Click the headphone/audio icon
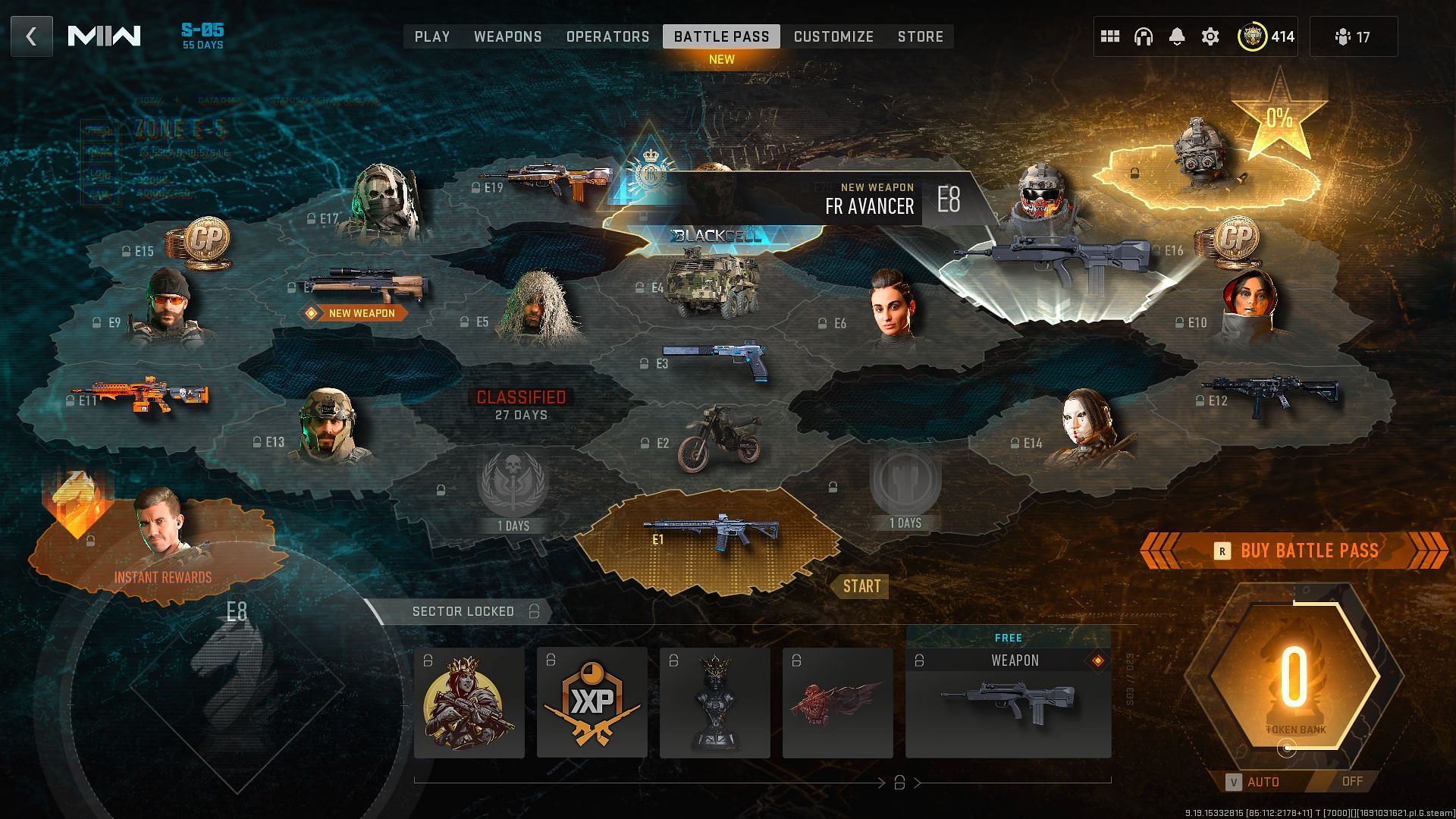The height and width of the screenshot is (819, 1456). pyautogui.click(x=1143, y=37)
